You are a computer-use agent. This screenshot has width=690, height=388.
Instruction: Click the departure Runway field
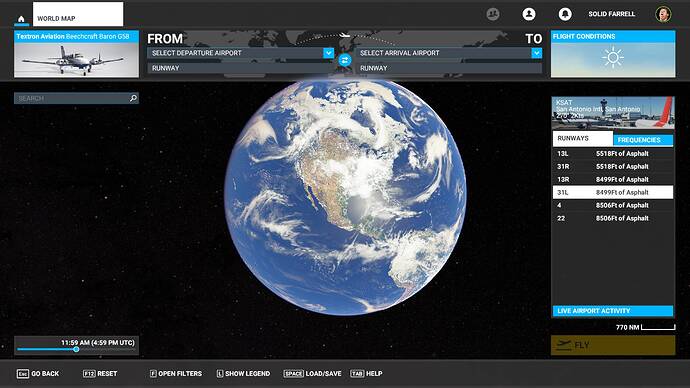point(241,68)
